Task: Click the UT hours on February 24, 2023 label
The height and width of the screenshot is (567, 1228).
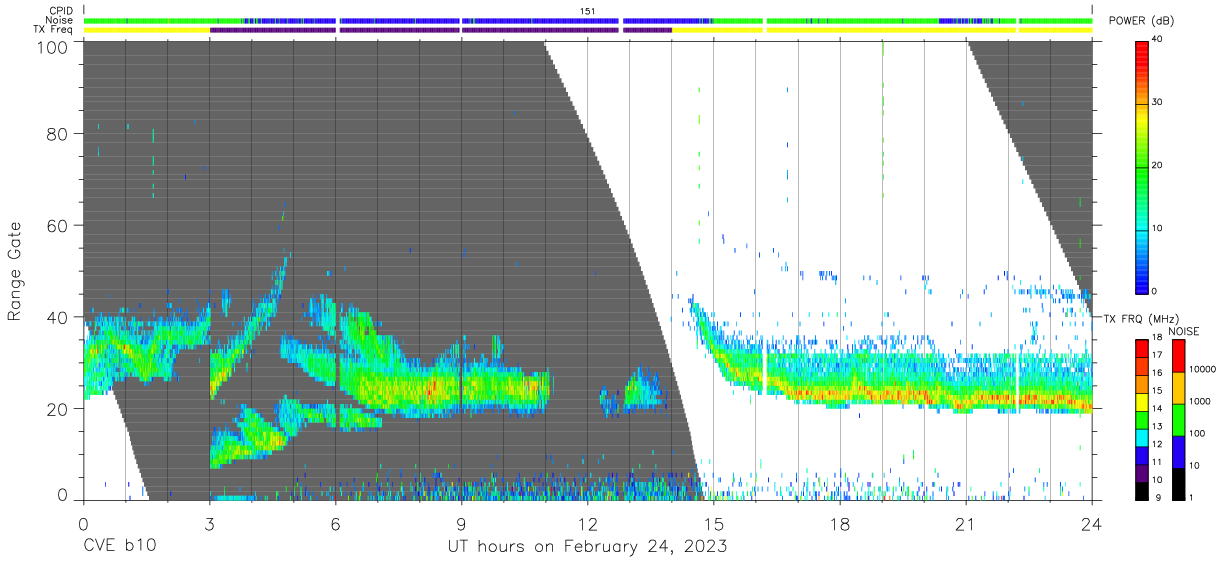Action: 586,547
